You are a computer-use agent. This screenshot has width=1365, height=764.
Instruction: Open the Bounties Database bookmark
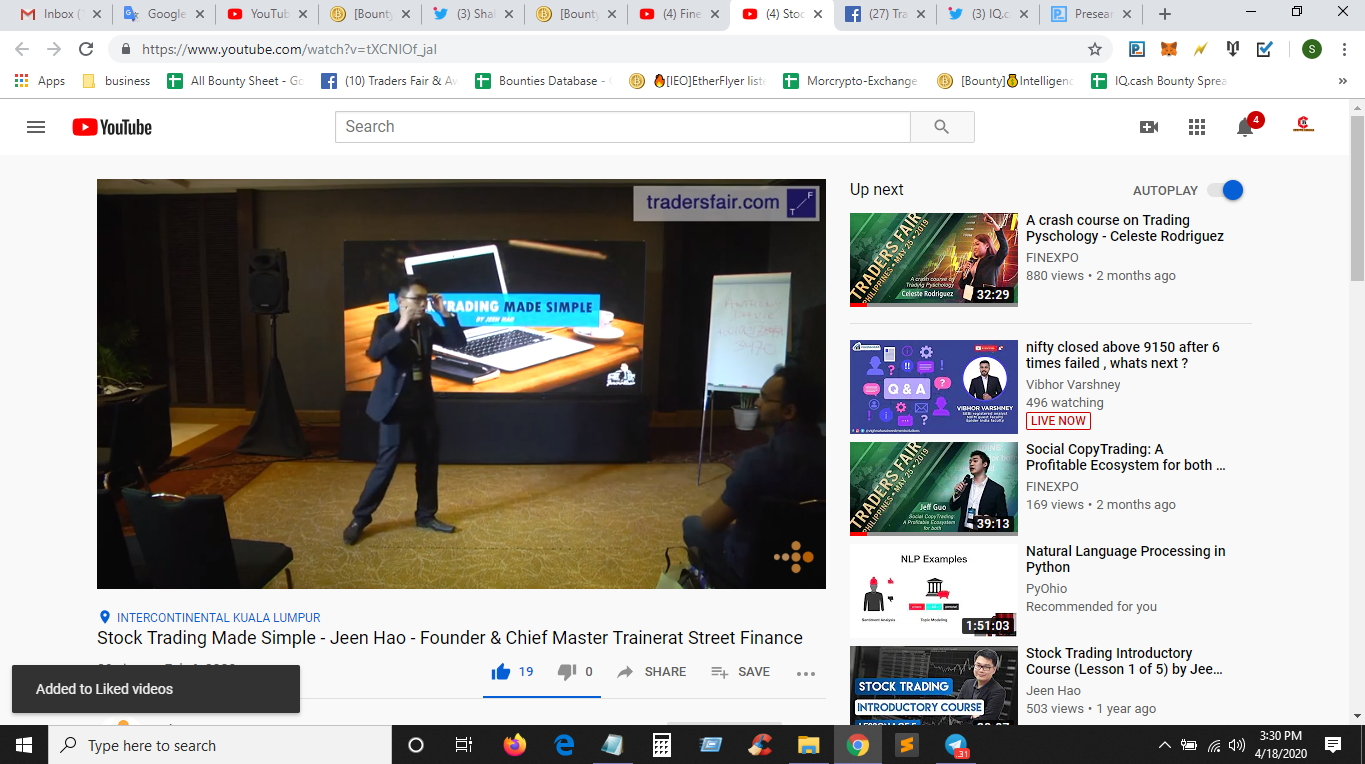(x=545, y=81)
